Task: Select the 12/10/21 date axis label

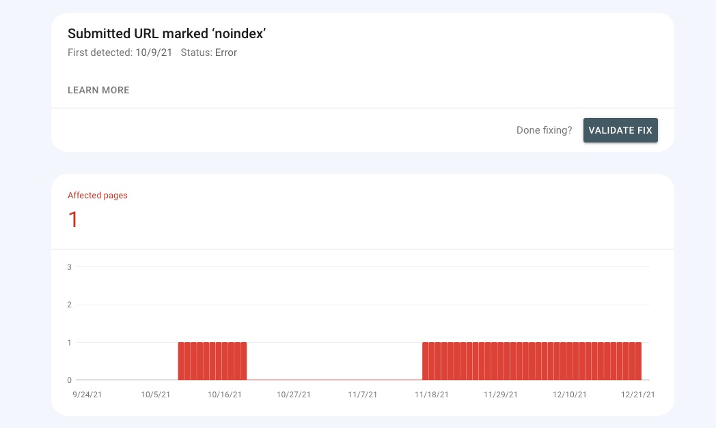Action: [569, 394]
